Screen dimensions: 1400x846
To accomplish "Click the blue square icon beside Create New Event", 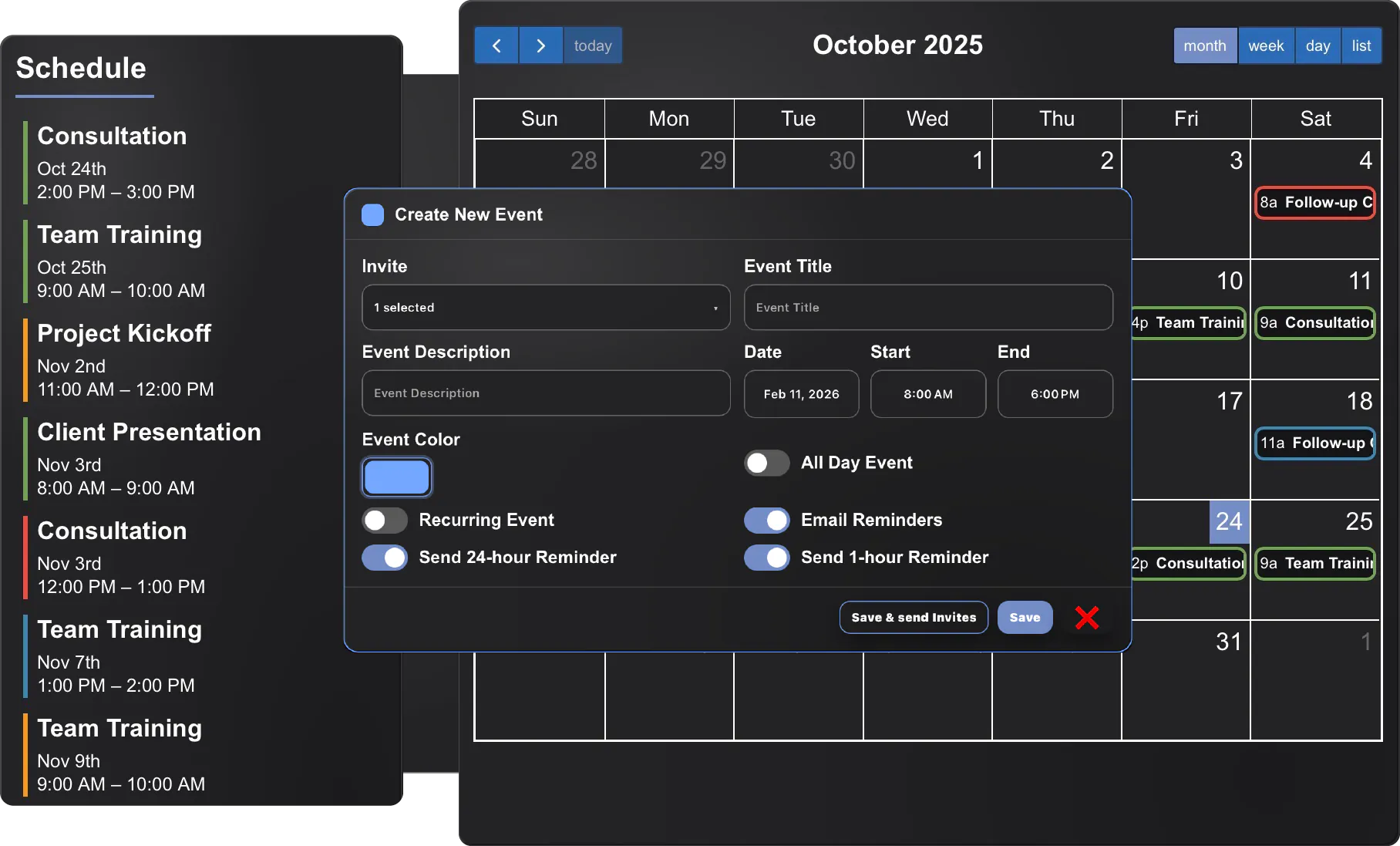I will click(x=372, y=214).
